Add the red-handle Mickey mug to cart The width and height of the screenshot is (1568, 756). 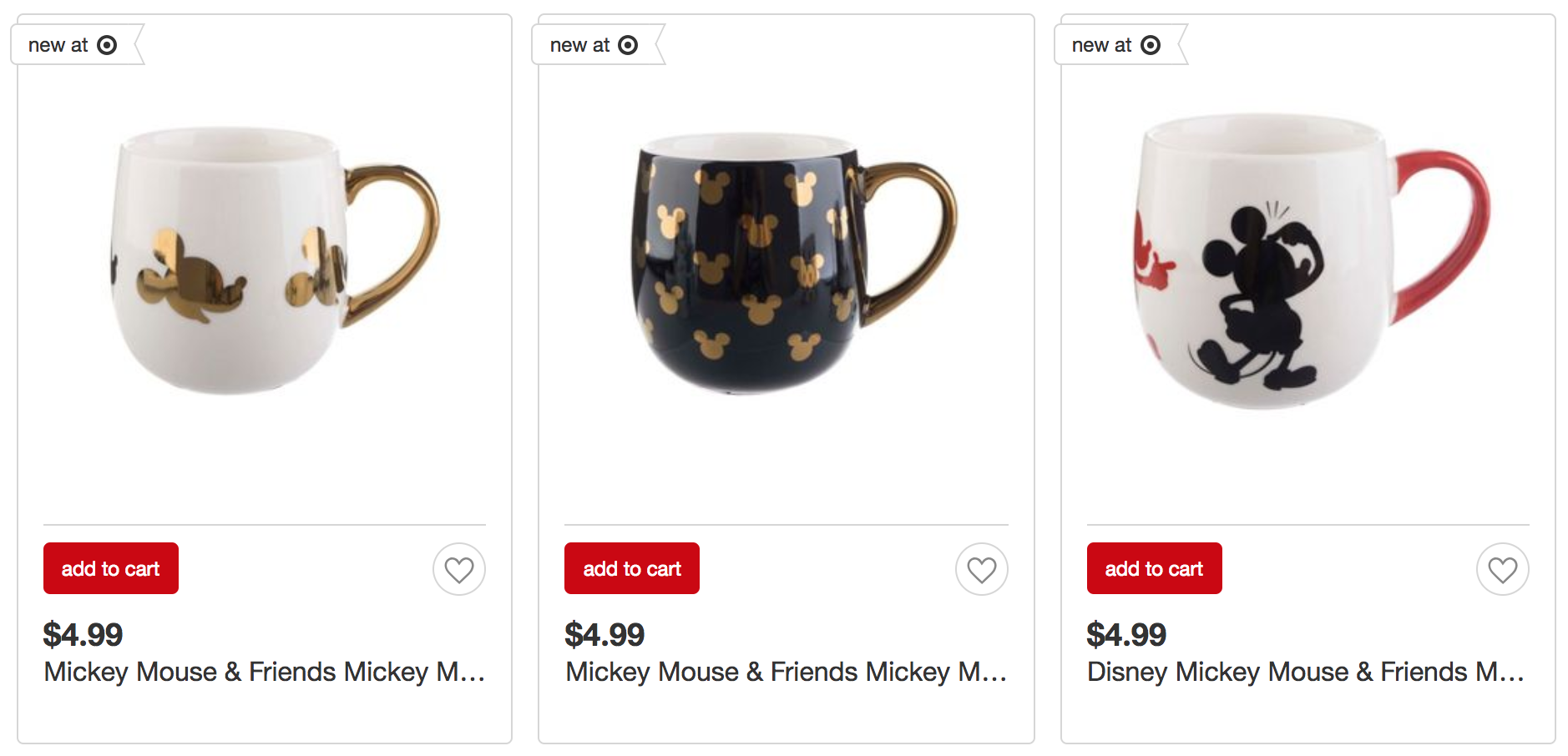[1154, 568]
